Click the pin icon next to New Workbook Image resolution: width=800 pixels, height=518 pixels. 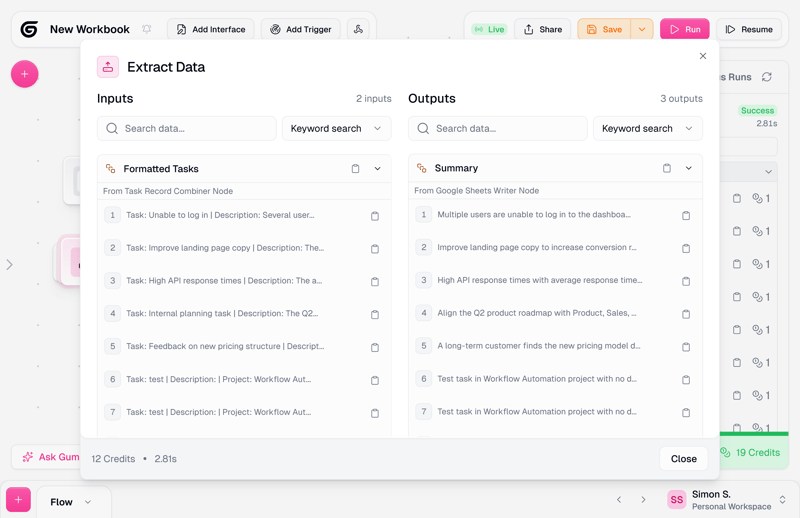click(x=147, y=30)
